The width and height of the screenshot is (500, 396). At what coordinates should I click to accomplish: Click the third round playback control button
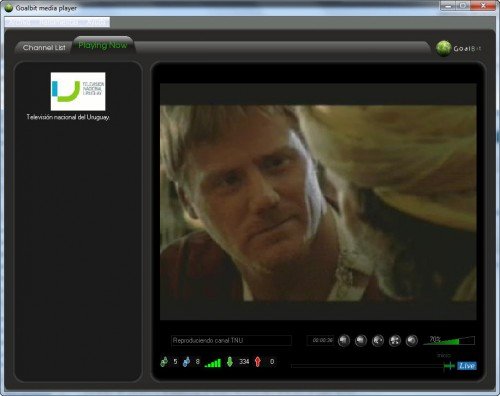click(378, 340)
